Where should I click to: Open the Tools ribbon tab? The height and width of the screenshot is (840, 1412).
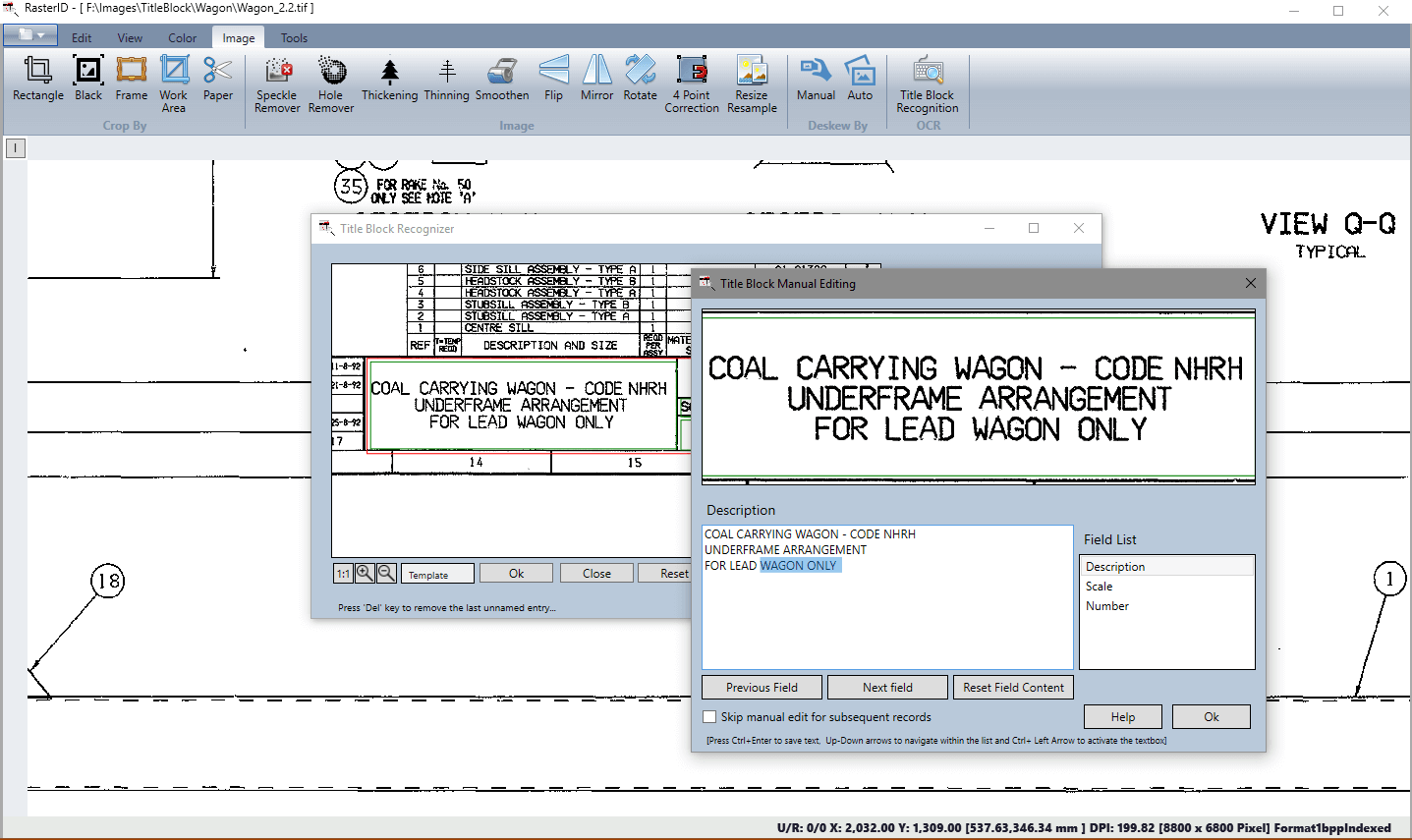click(x=294, y=38)
